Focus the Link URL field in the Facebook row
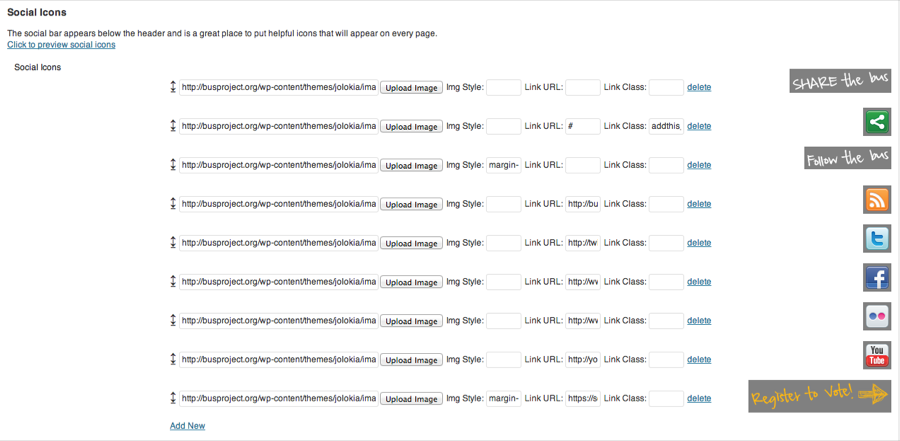This screenshot has width=900, height=441. tap(583, 282)
